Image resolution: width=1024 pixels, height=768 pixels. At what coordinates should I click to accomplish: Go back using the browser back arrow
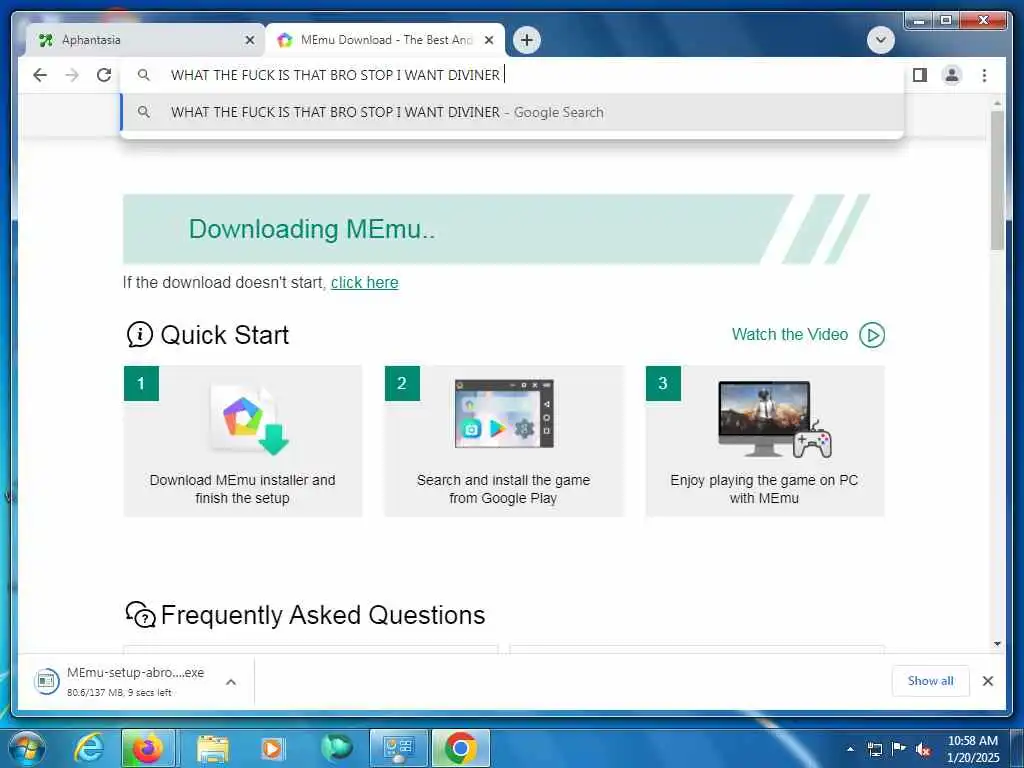click(x=40, y=75)
